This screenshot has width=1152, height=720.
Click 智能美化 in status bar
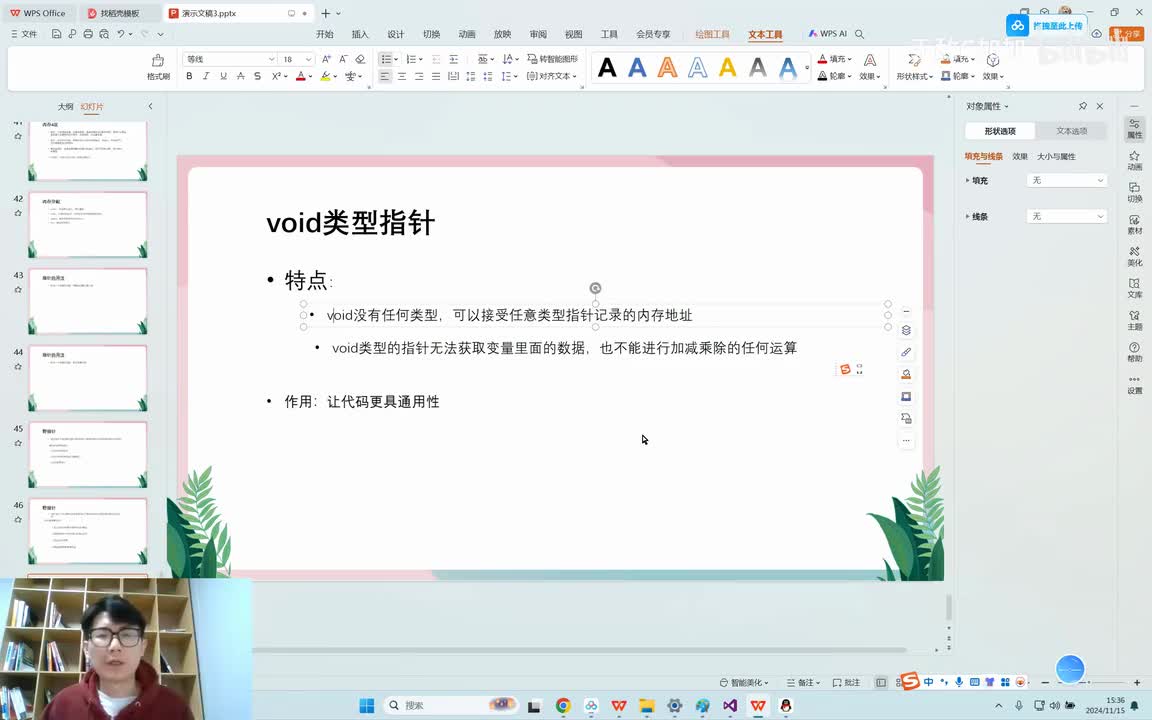coord(744,683)
